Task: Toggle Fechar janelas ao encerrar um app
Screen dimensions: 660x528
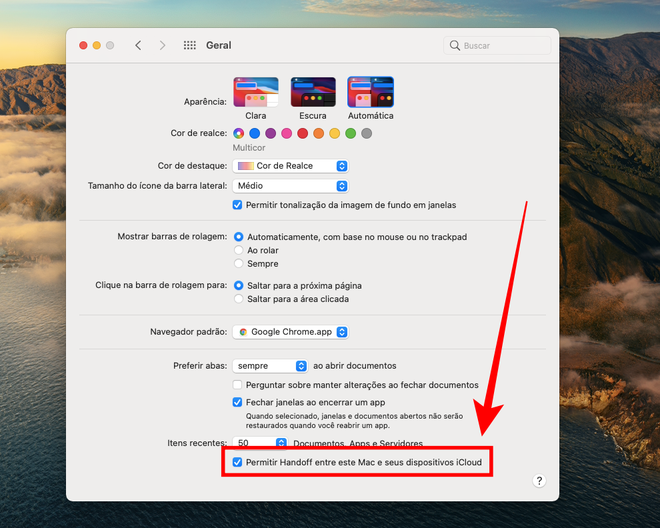Action: tap(237, 402)
